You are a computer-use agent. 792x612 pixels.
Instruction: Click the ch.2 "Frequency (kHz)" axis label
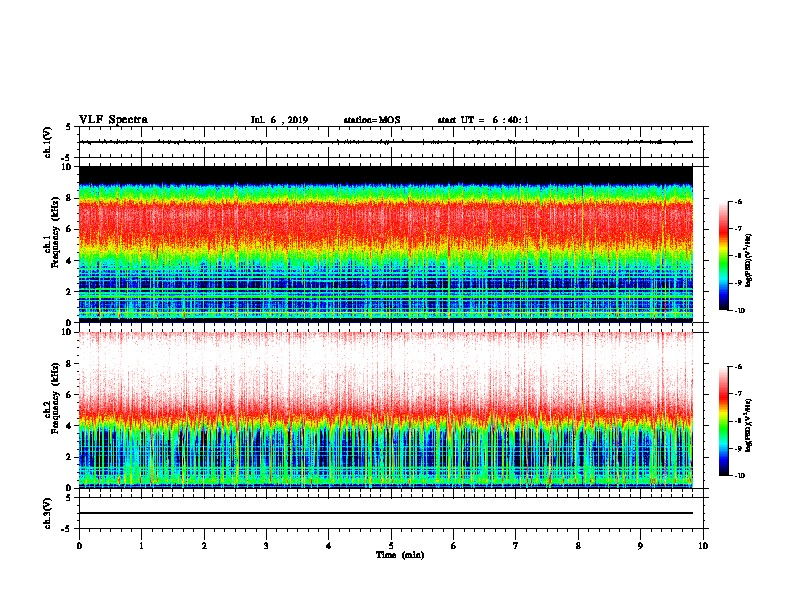coord(55,397)
